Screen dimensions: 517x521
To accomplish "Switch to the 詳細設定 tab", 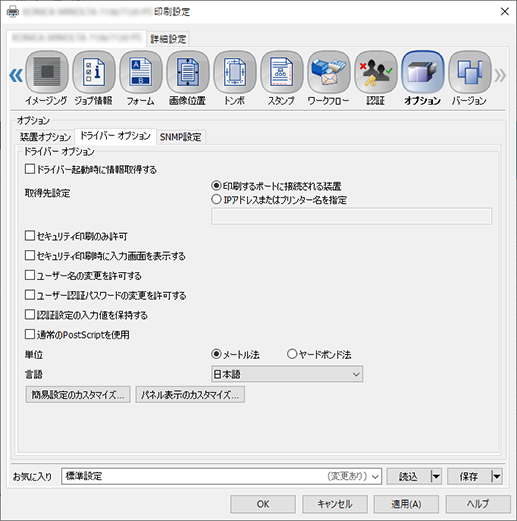I will point(168,39).
